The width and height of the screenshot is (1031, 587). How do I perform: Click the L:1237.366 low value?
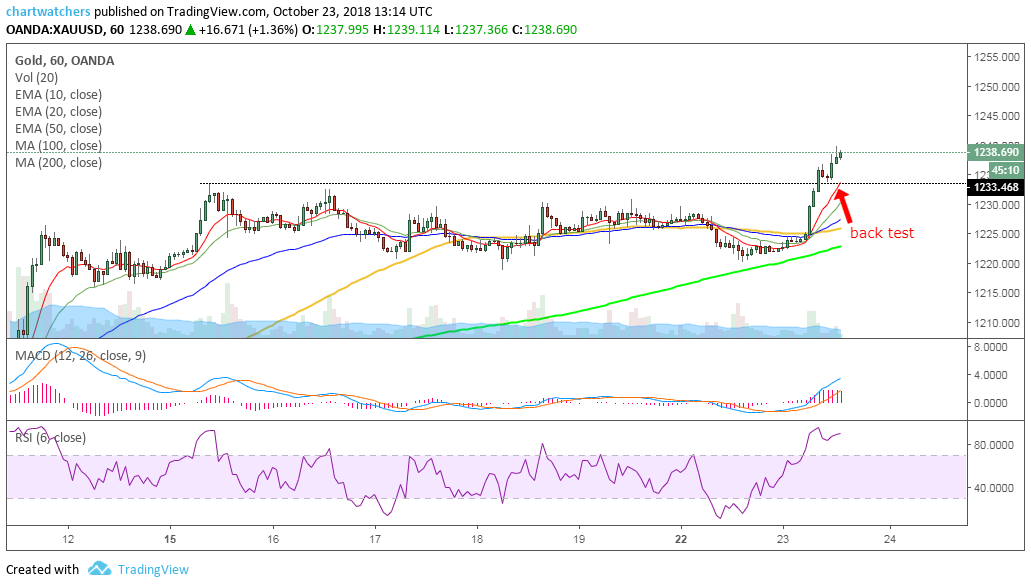coord(475,30)
